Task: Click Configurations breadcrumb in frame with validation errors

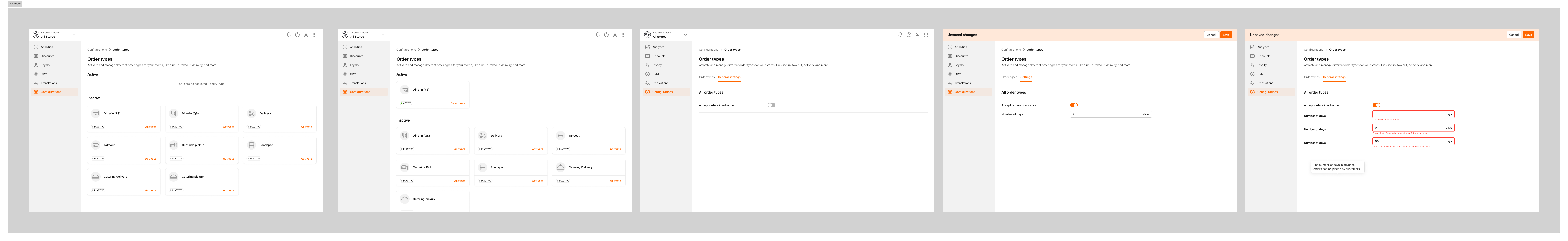Action: point(1314,50)
